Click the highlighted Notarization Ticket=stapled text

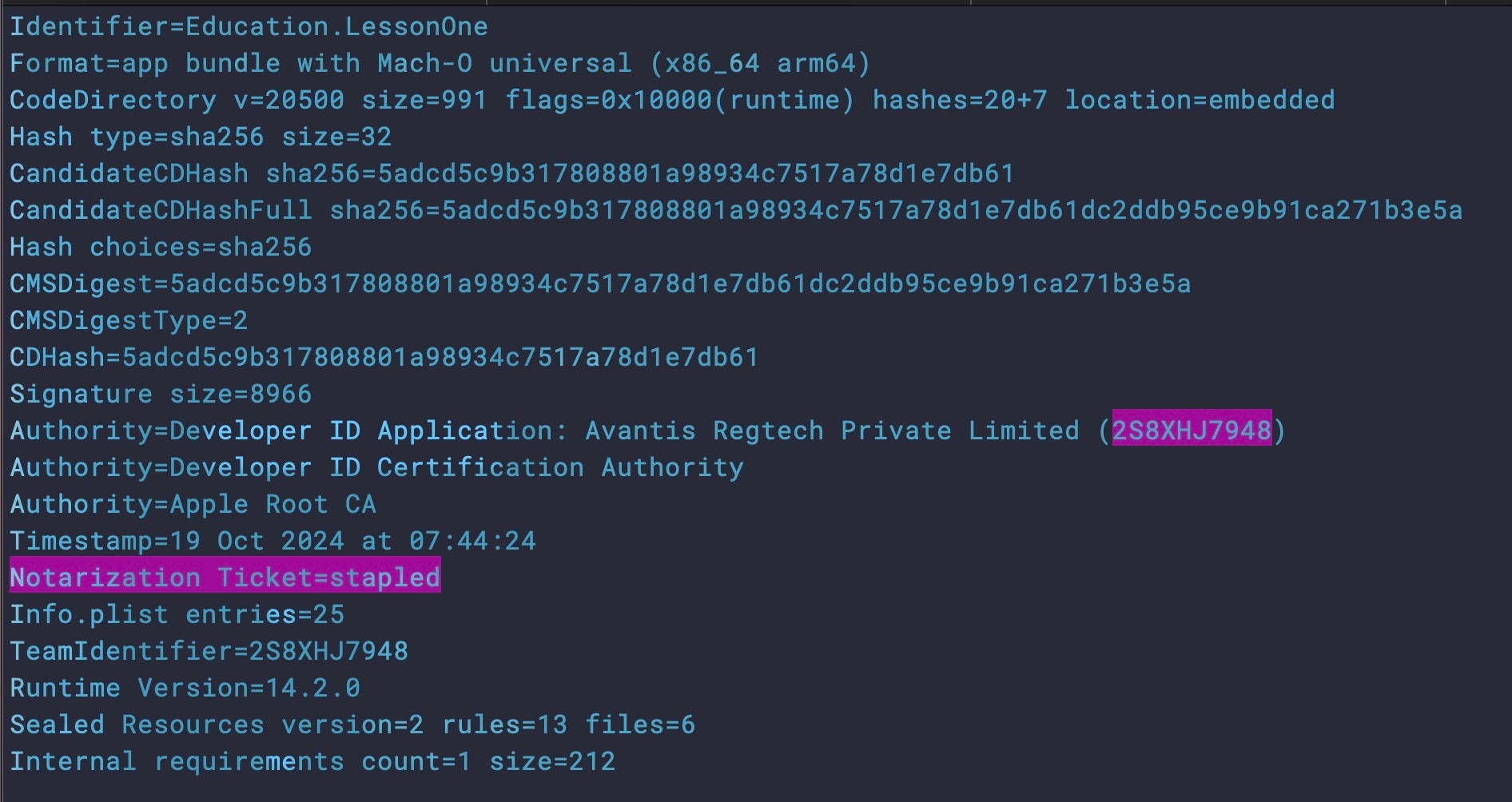[225, 578]
